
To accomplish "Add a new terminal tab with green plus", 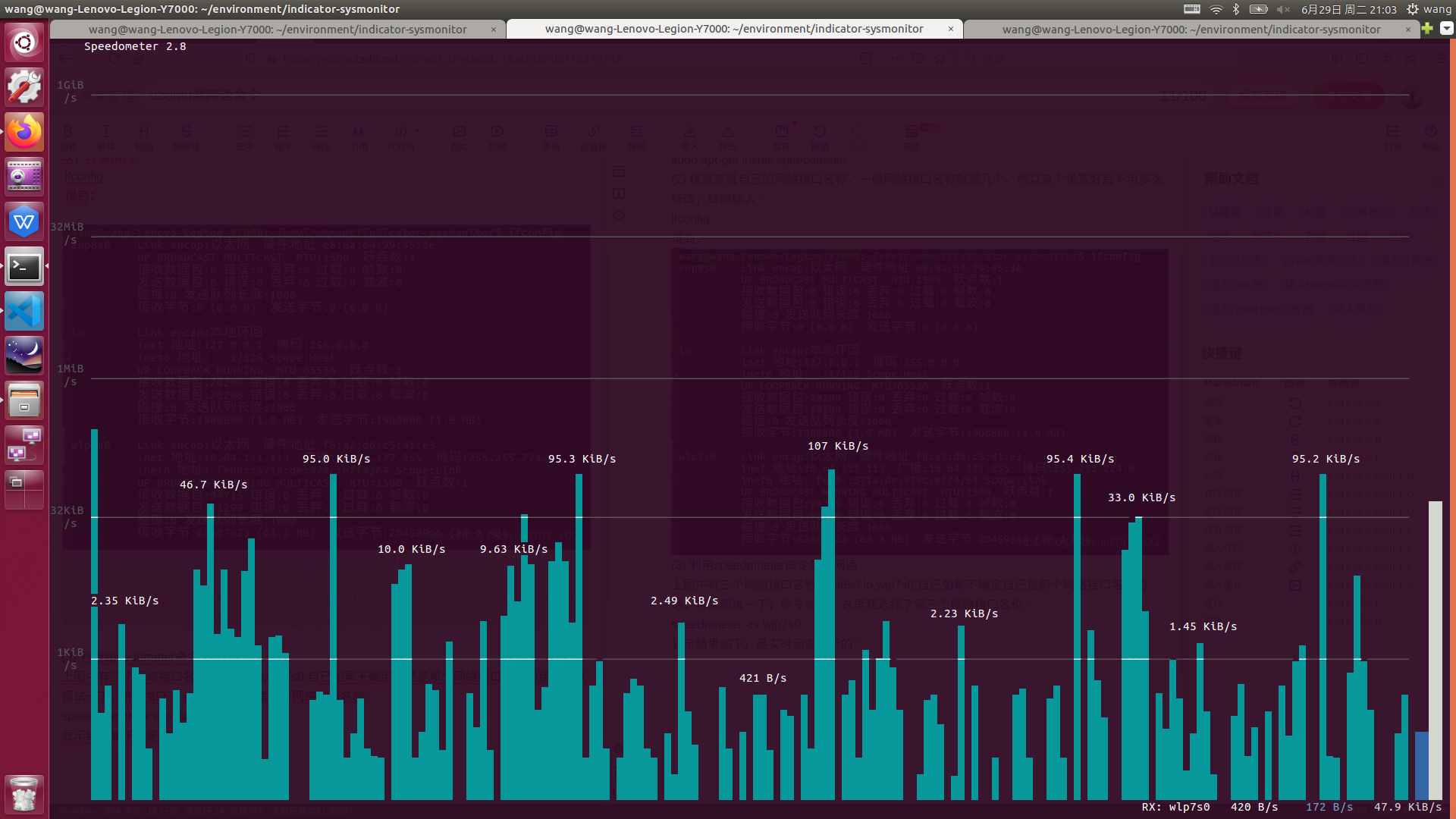I will pos(1427,28).
